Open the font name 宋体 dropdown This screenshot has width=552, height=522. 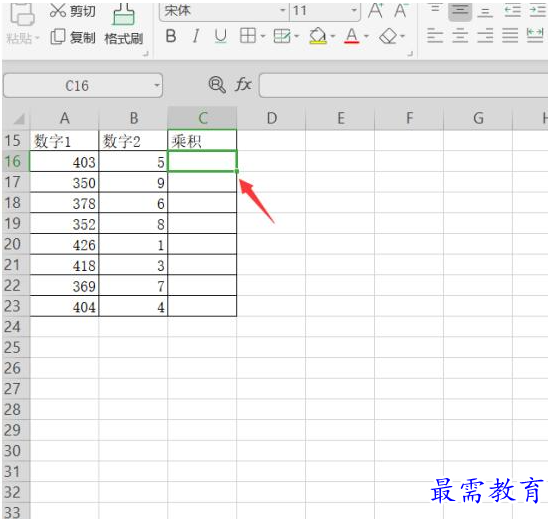pos(282,10)
